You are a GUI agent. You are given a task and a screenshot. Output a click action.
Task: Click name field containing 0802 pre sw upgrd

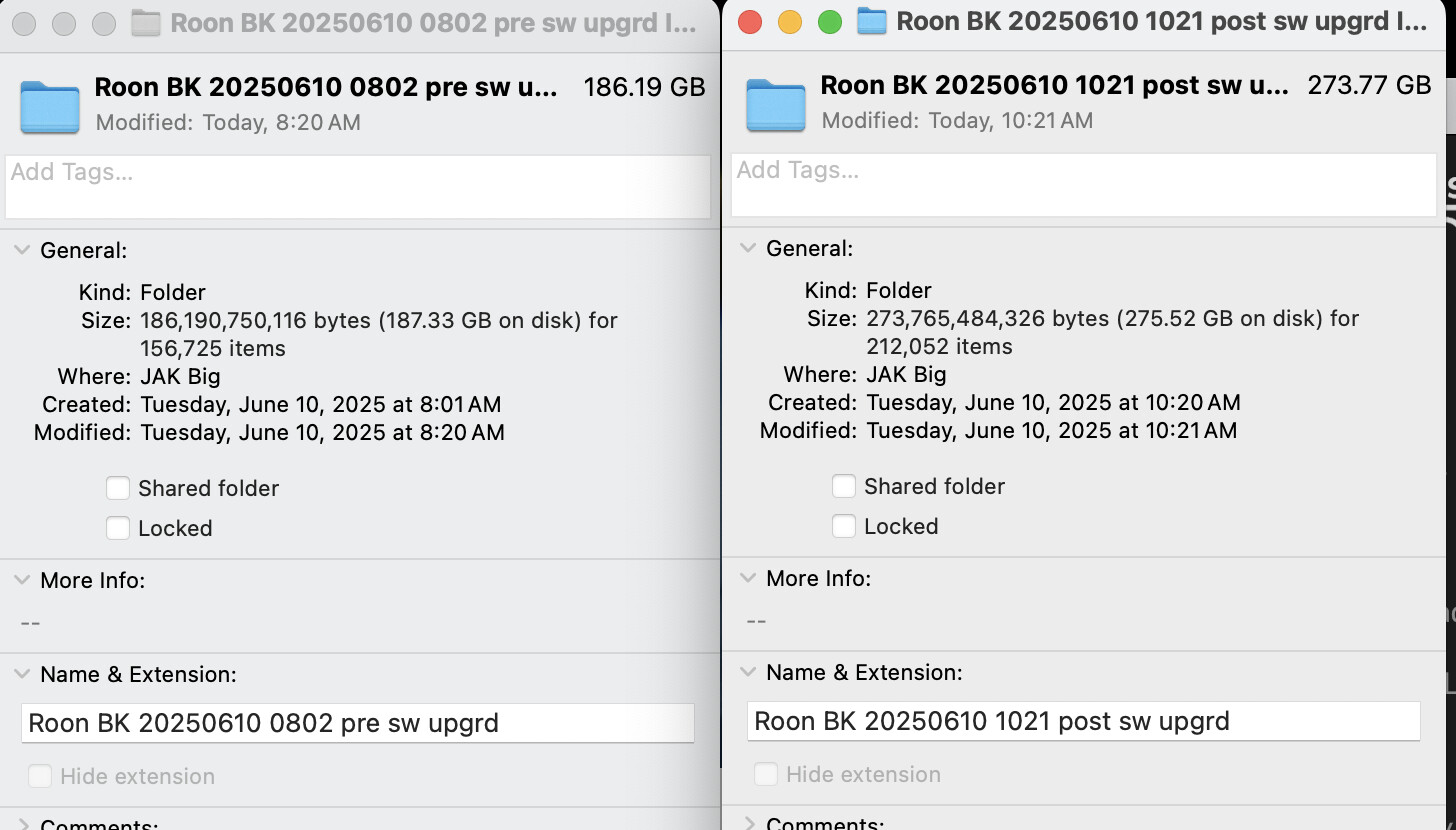click(x=358, y=723)
